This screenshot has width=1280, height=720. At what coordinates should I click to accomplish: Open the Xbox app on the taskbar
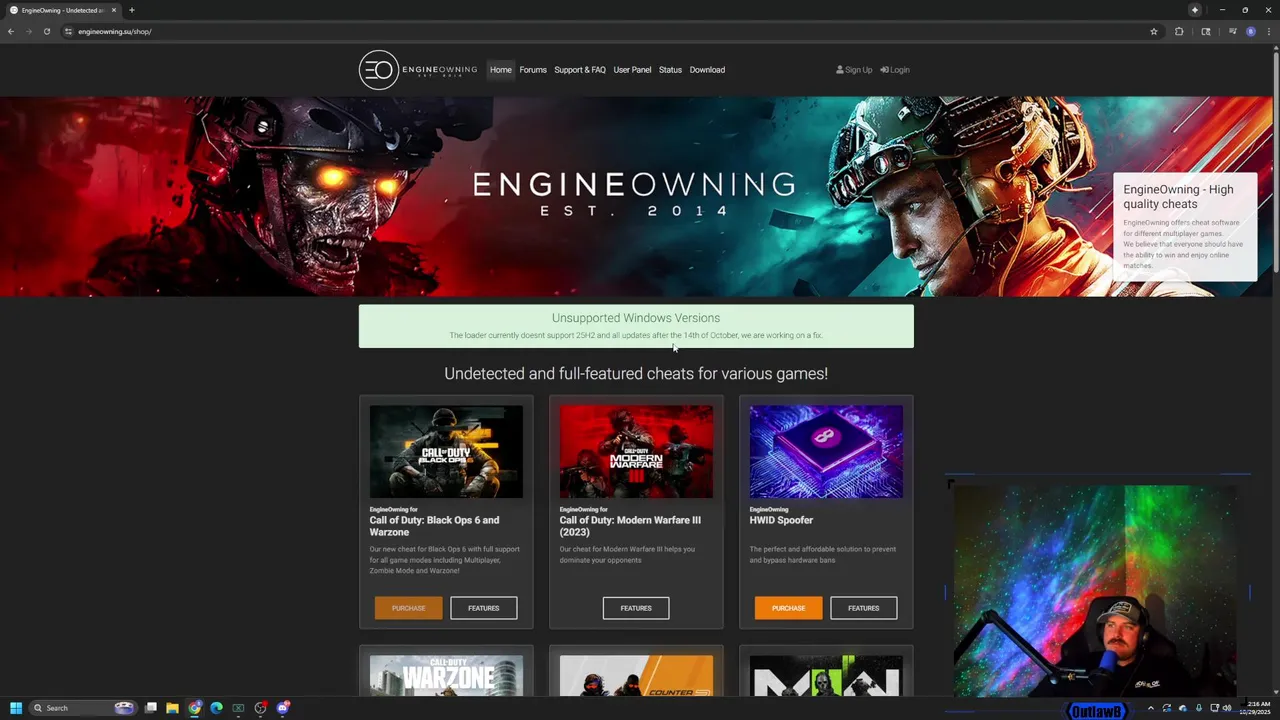click(x=238, y=708)
